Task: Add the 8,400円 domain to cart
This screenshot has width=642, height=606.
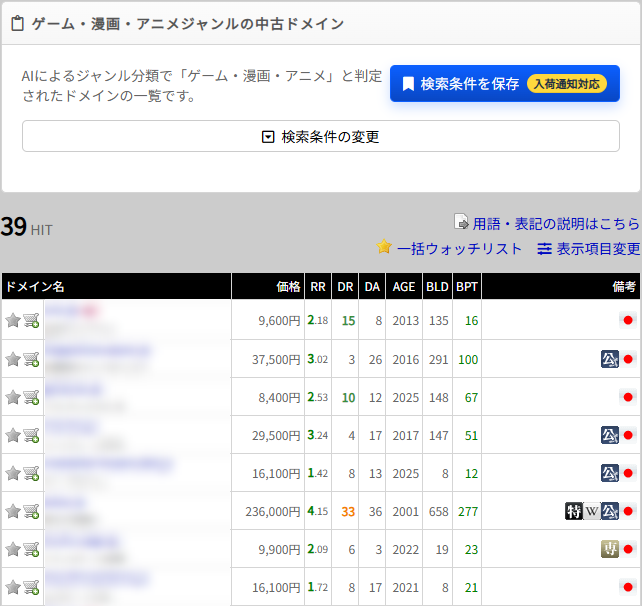Action: click(x=31, y=397)
